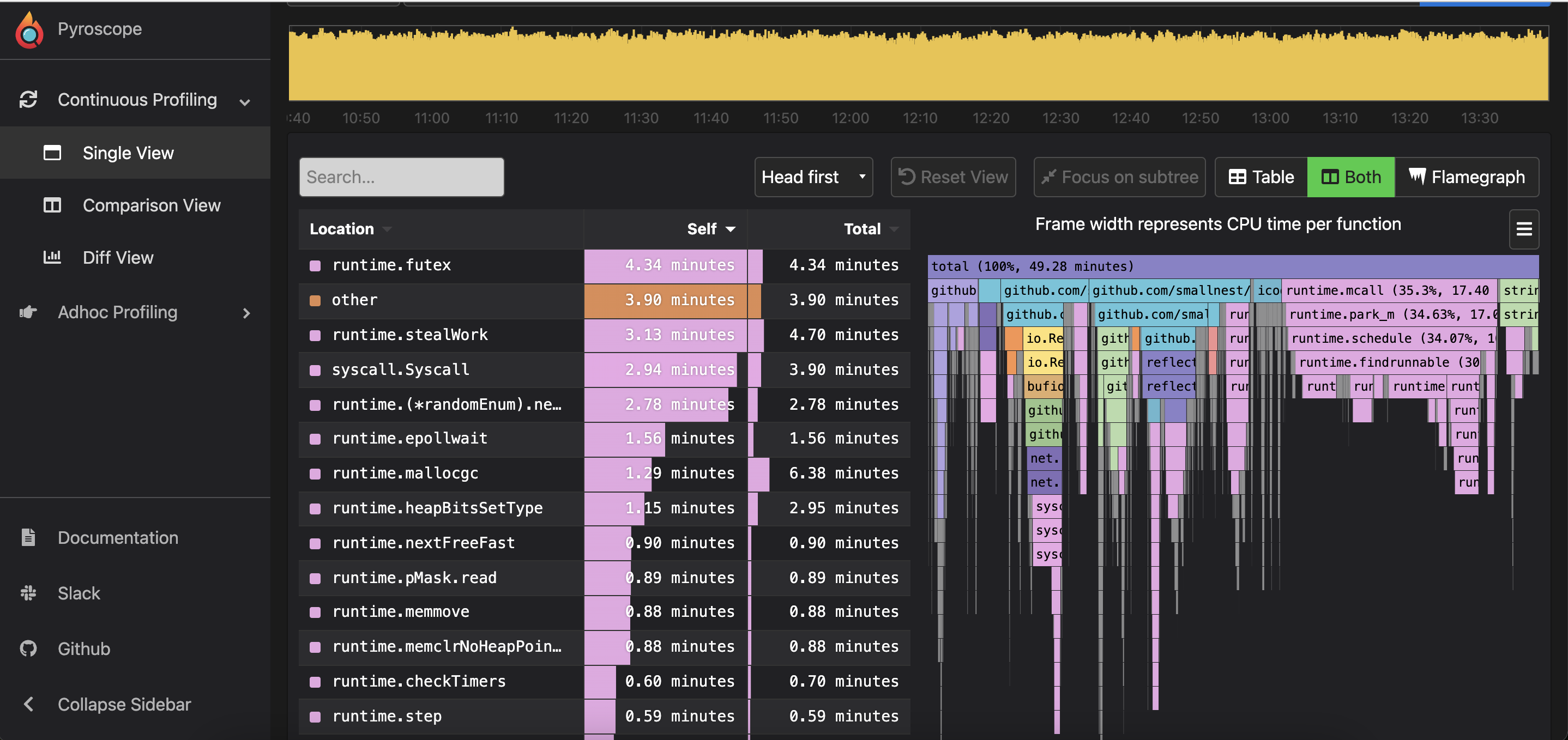
Task: Navigate to Comparison View icon
Action: (54, 204)
